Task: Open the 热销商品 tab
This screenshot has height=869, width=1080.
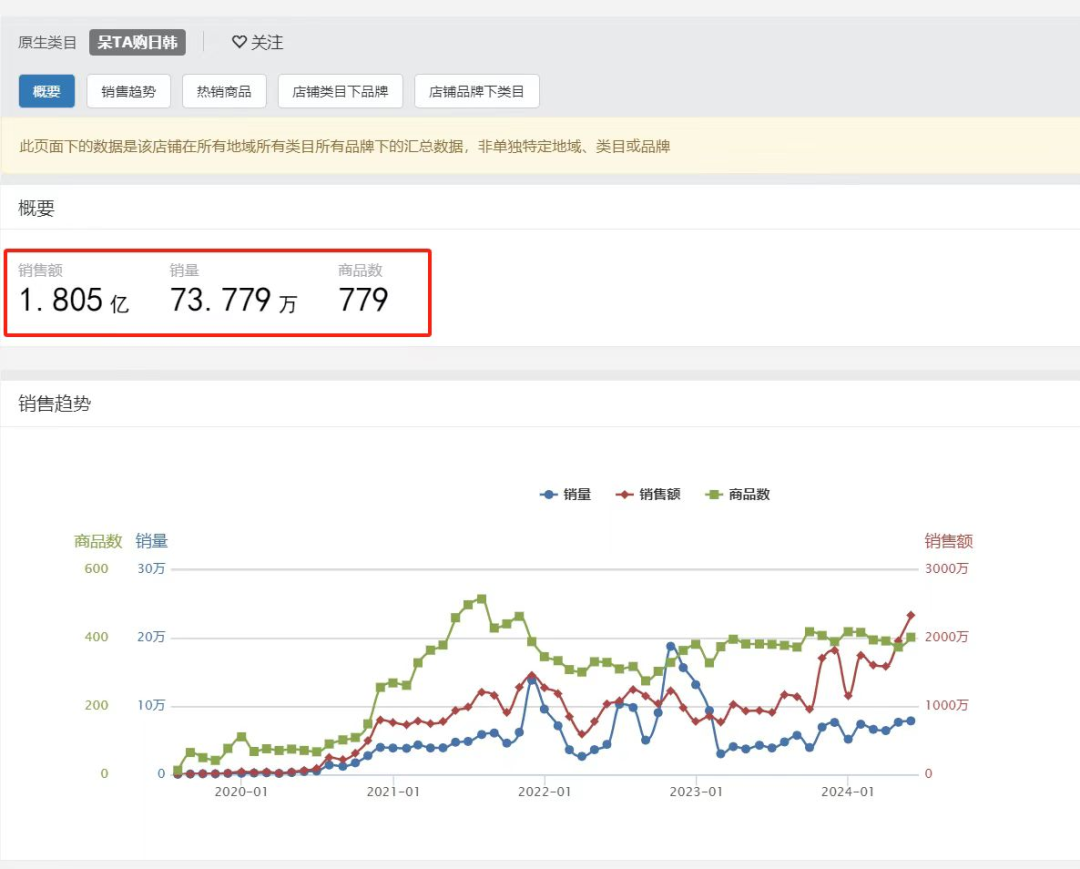Action: point(224,92)
